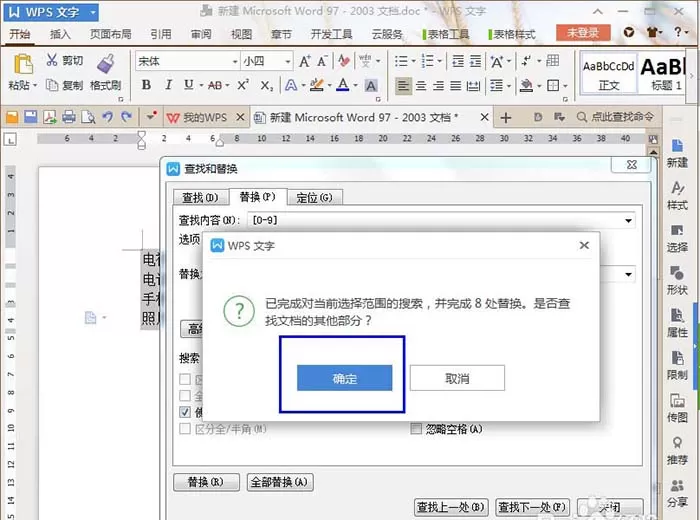Screen dimensions: 700x520
Task: Open the WPS 文字 application menu dropdown
Action: (x=93, y=12)
